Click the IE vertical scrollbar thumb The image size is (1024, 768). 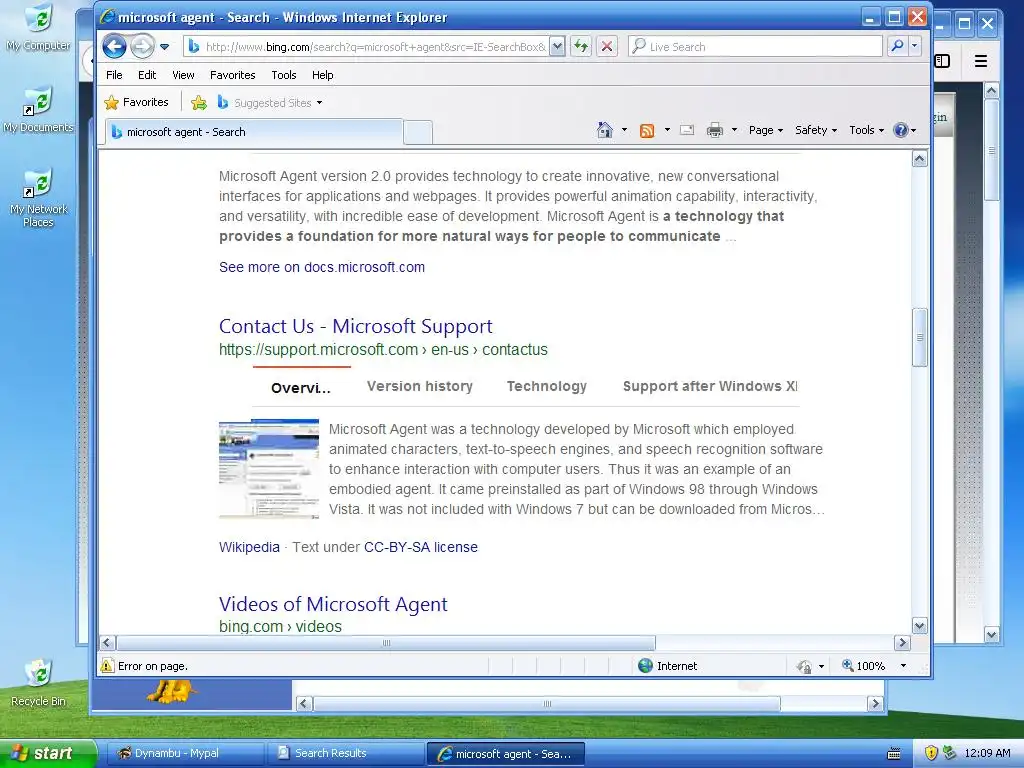coord(920,338)
